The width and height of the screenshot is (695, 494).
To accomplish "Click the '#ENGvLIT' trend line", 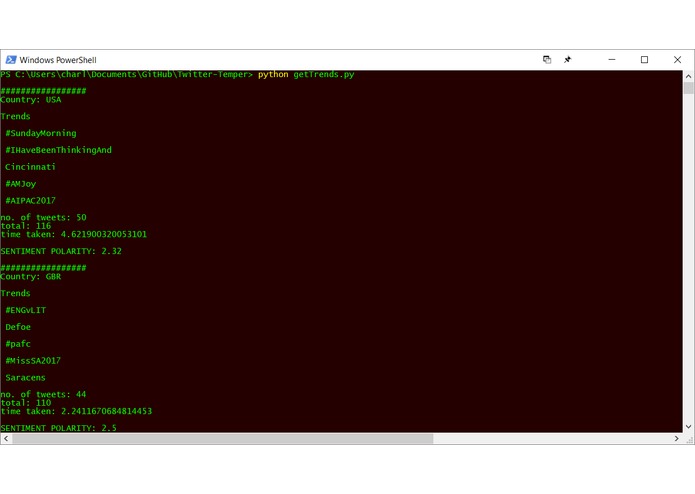I will point(26,310).
